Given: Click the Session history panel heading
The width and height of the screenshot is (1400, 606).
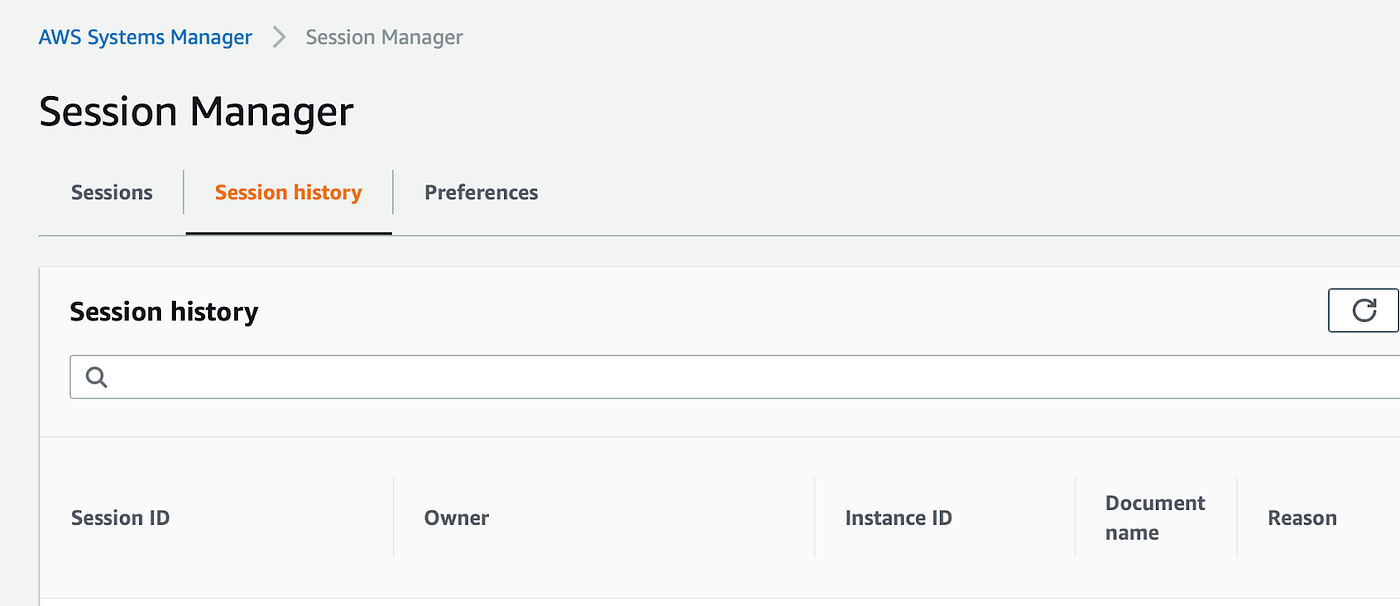Looking at the screenshot, I should point(164,312).
